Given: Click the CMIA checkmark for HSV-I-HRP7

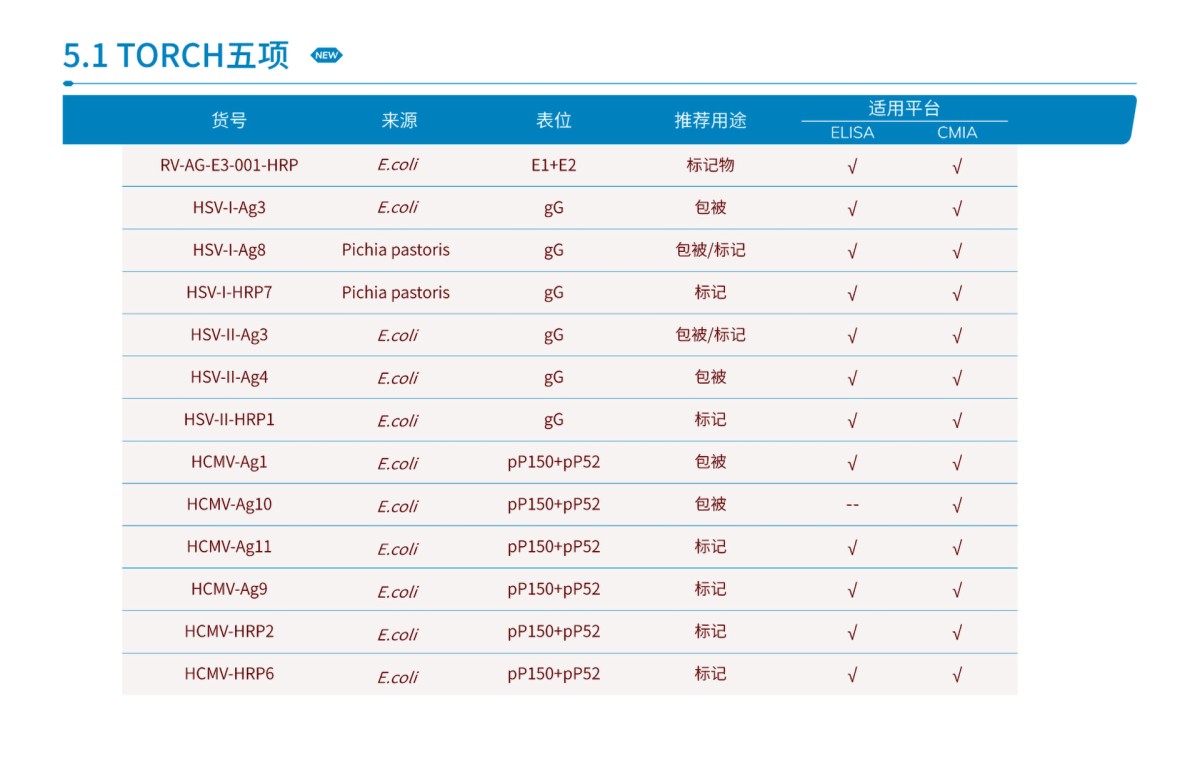Looking at the screenshot, I should pos(958,292).
